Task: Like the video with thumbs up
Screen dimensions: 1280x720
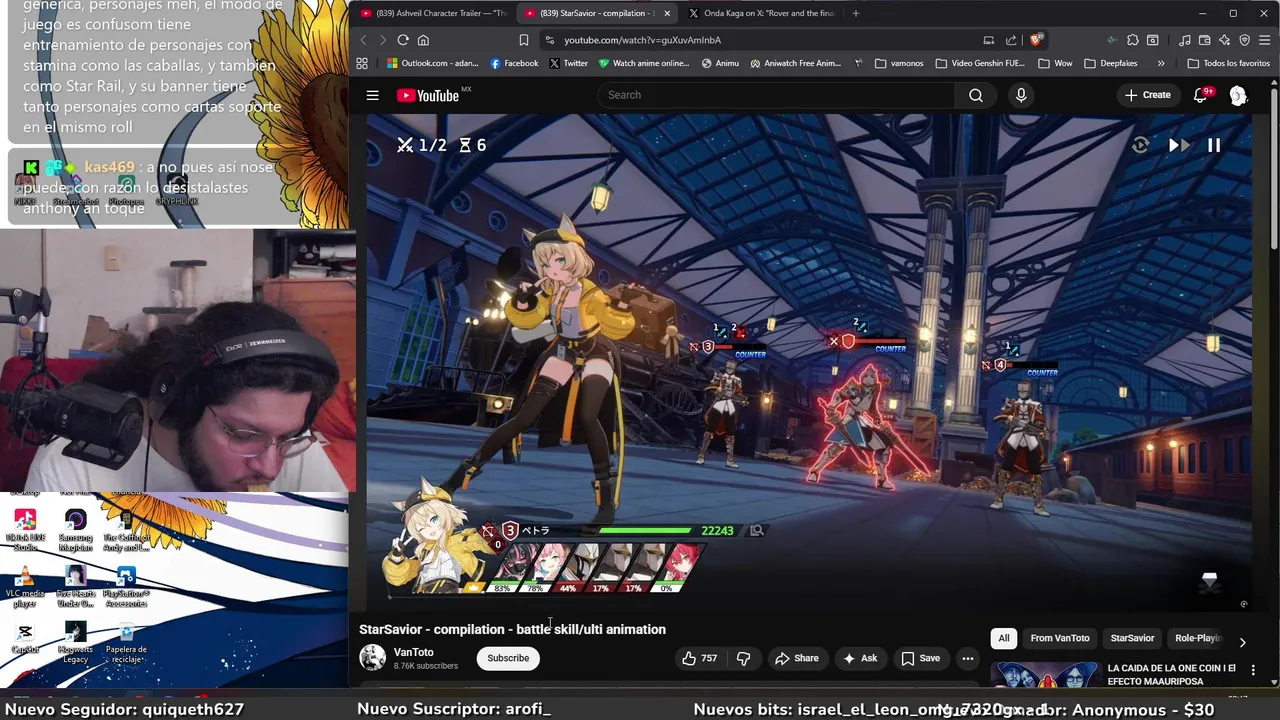Action: coord(699,658)
